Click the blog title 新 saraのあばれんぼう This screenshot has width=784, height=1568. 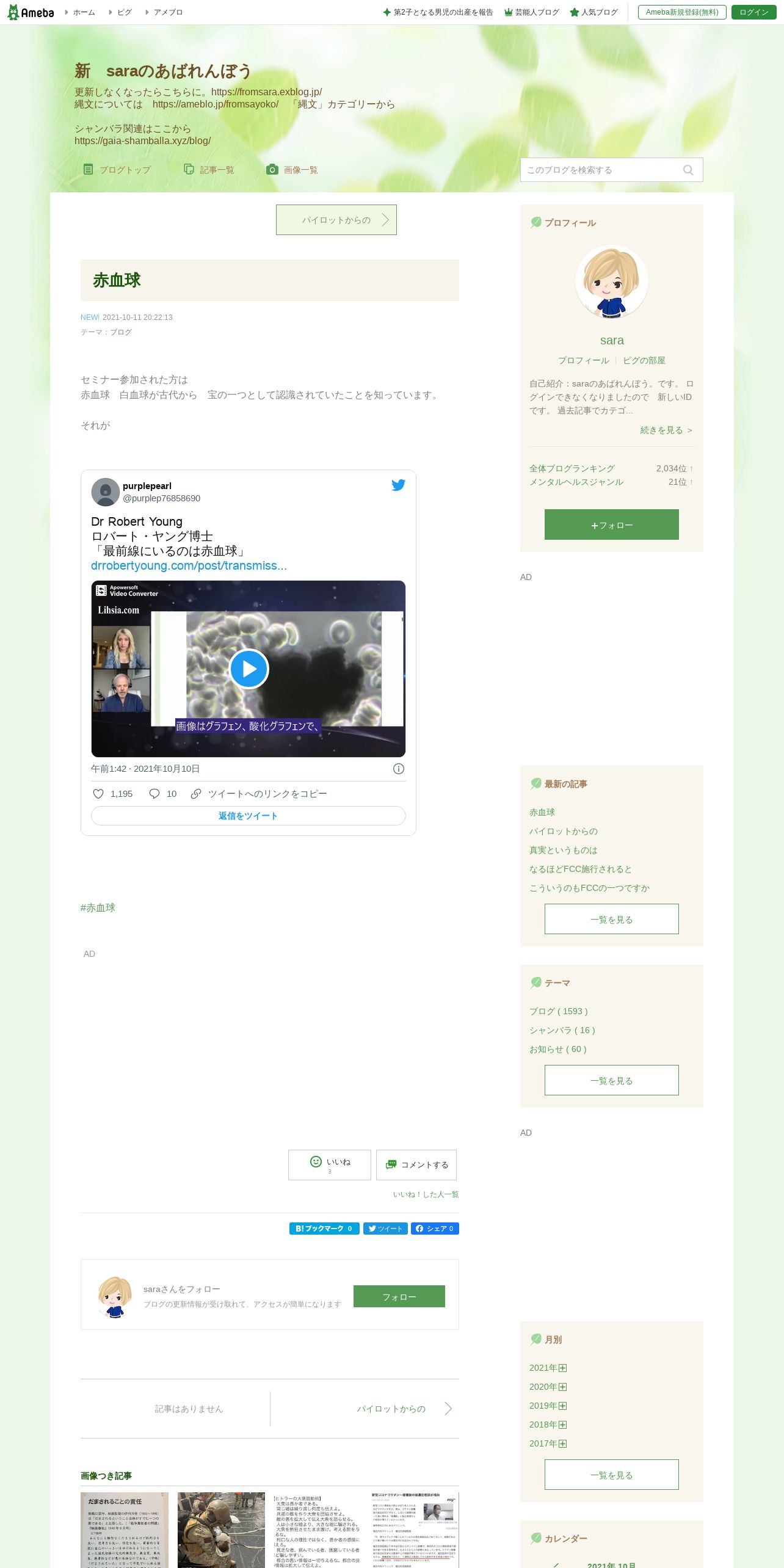[163, 71]
